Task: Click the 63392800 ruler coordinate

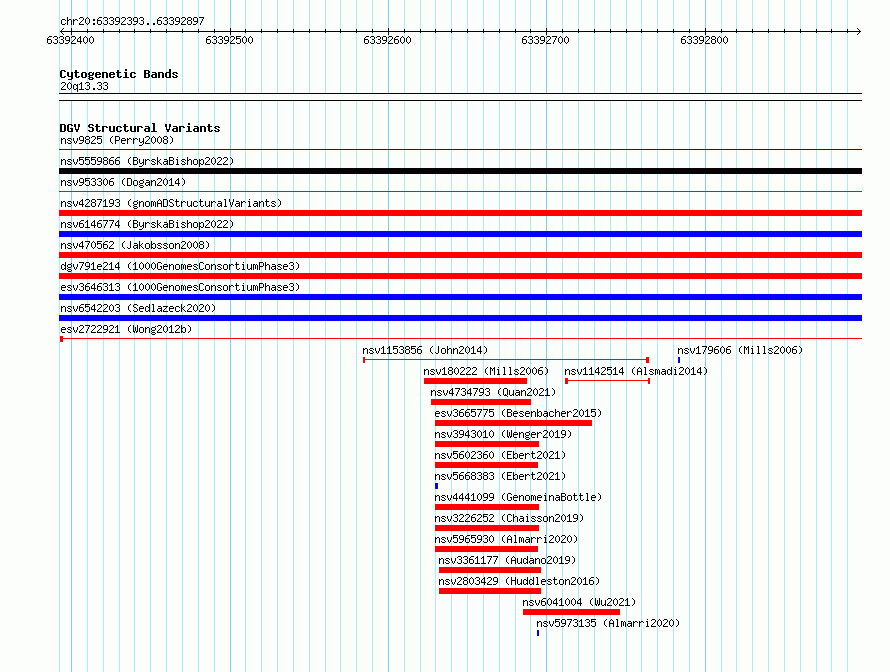Action: [x=704, y=40]
